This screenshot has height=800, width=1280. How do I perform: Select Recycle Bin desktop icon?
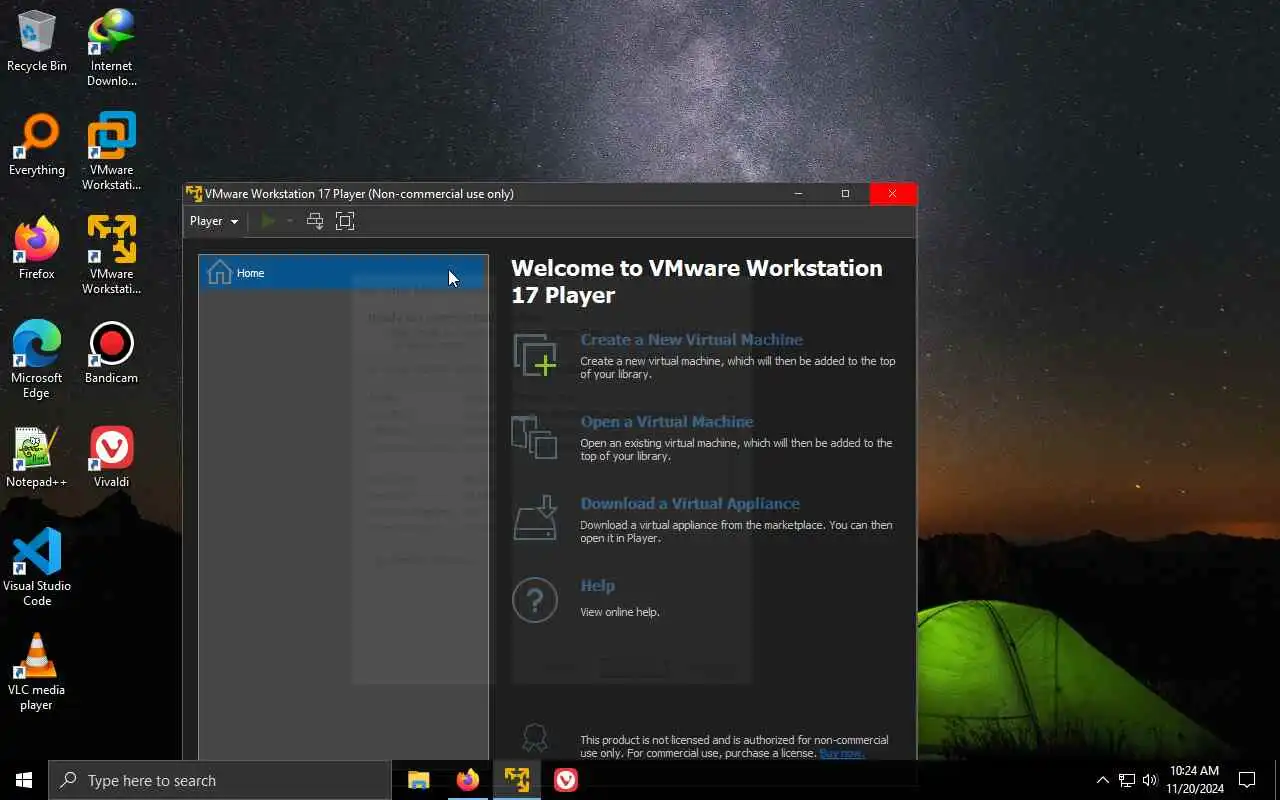point(37,42)
